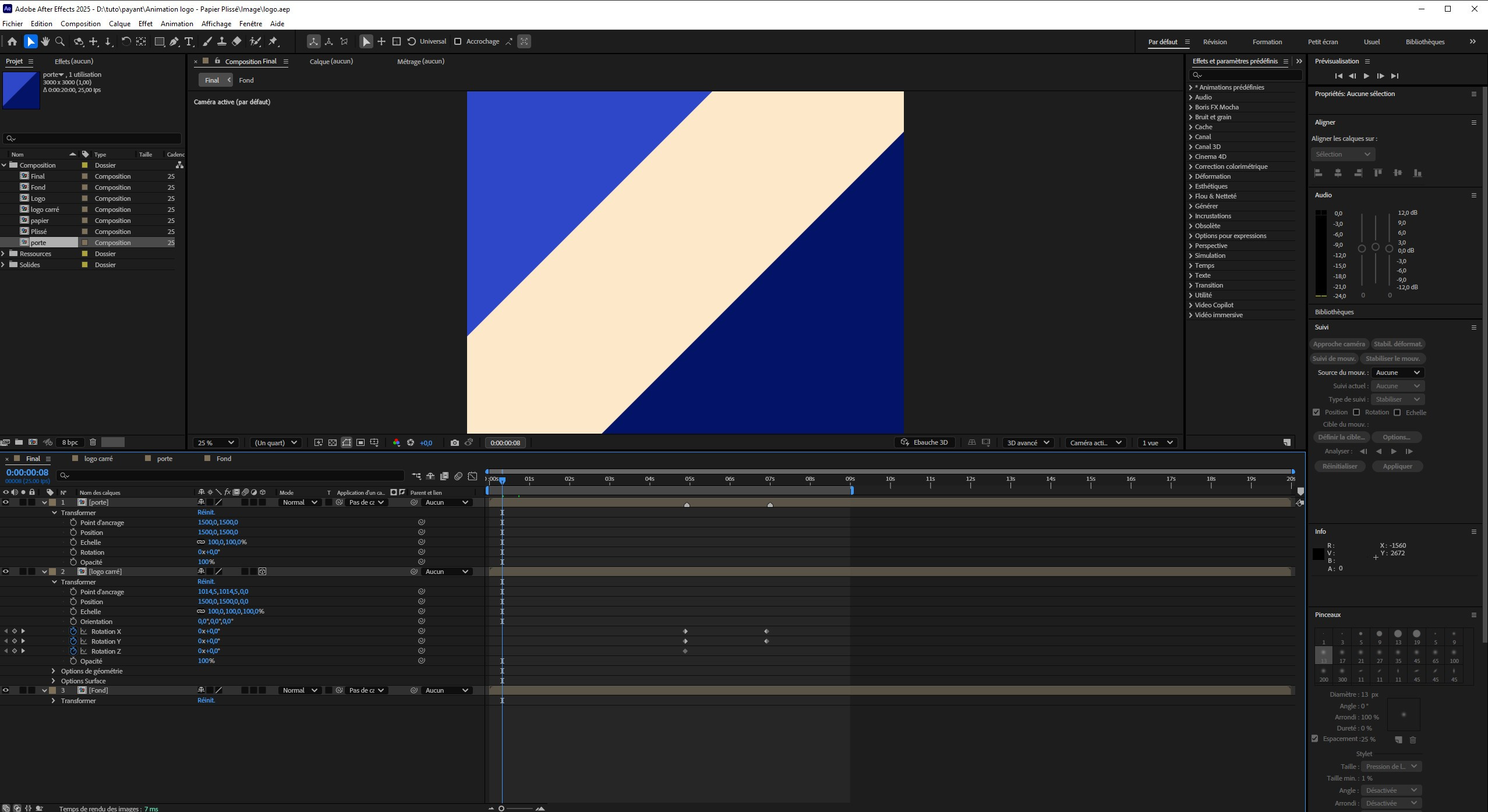The height and width of the screenshot is (812, 1488).
Task: Select the Text tool
Action: pyautogui.click(x=189, y=41)
